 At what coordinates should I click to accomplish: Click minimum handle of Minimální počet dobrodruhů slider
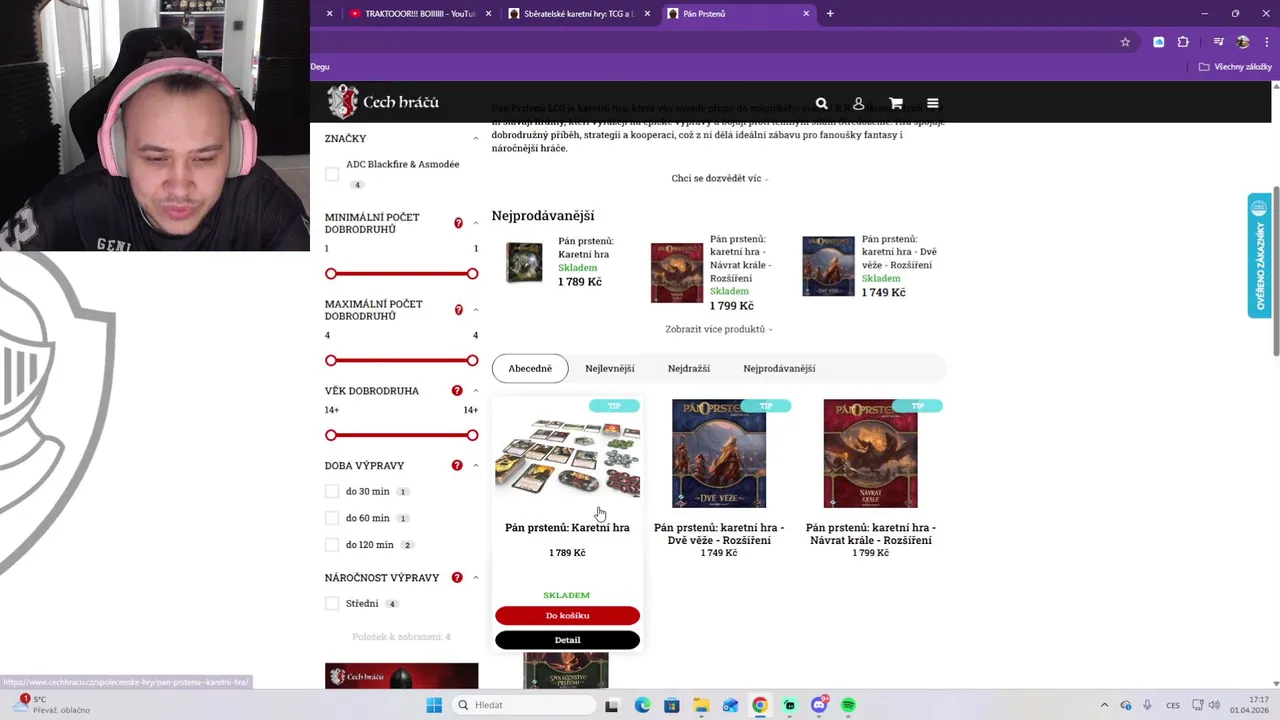[331, 274]
